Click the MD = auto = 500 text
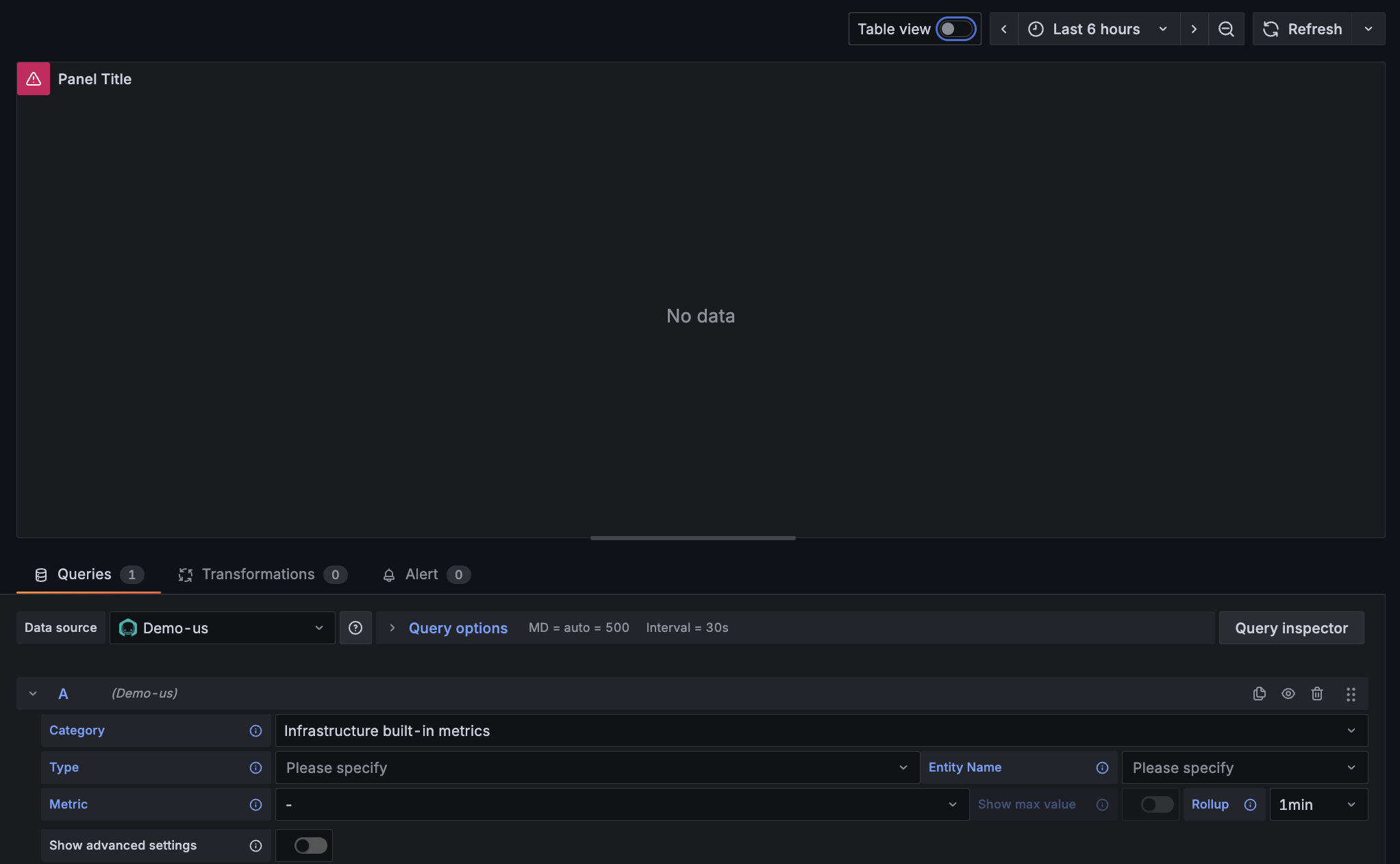 579,628
